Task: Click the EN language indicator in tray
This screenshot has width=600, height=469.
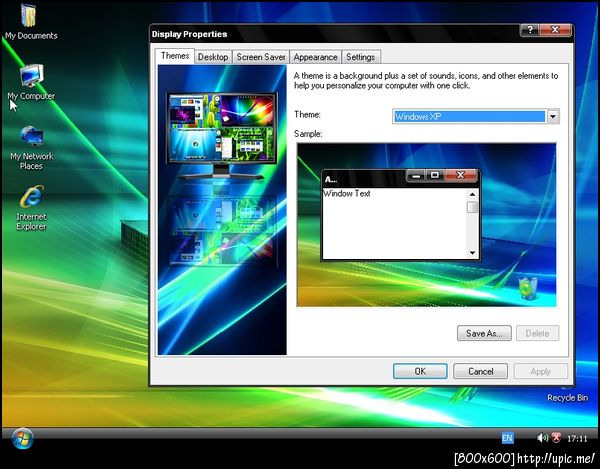Action: [x=507, y=438]
